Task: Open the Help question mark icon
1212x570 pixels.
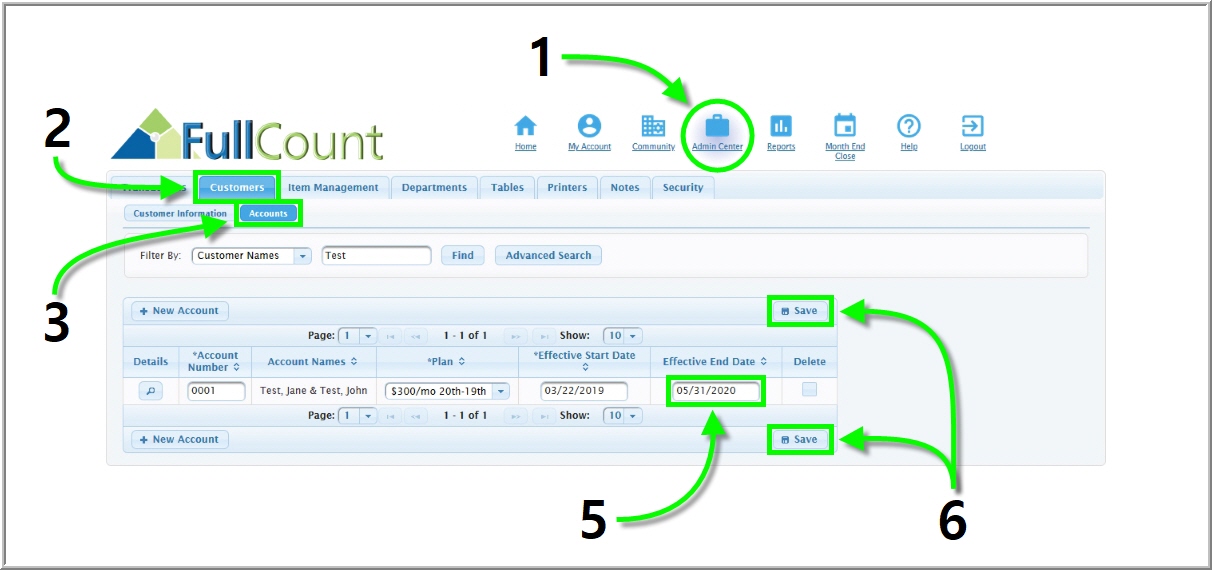Action: tap(908, 126)
